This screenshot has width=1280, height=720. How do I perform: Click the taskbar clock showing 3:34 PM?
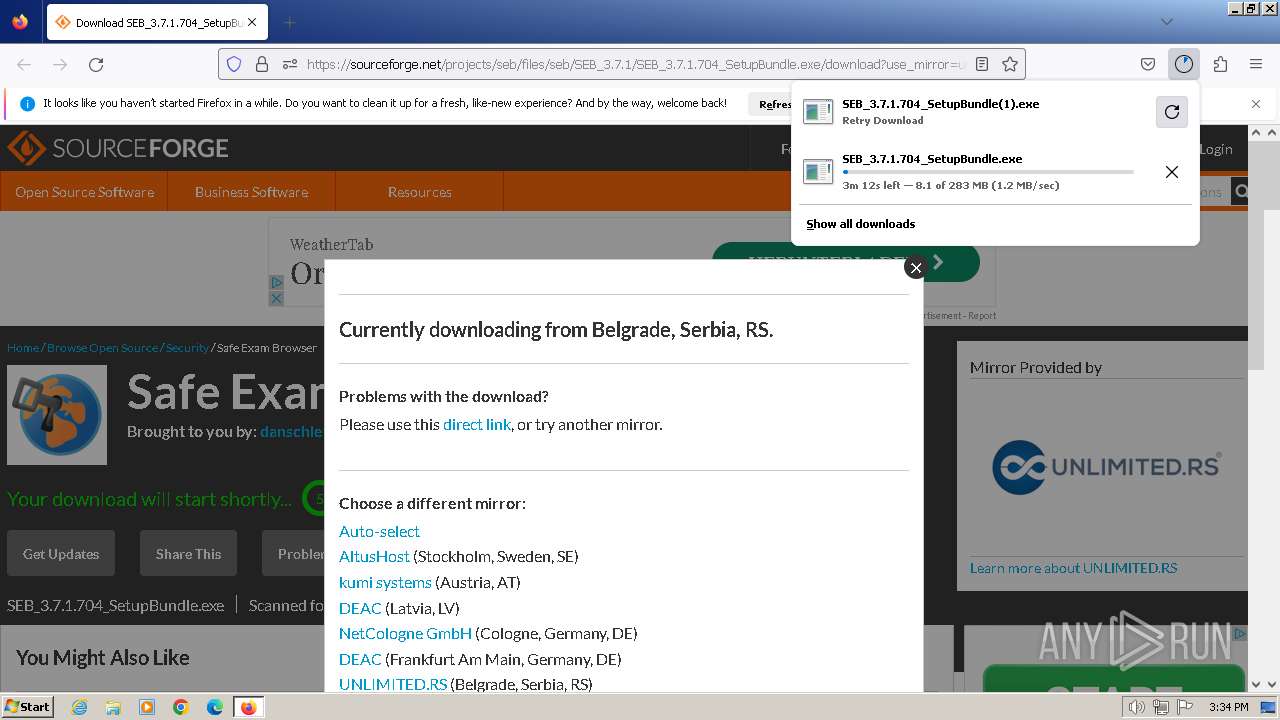click(1228, 707)
